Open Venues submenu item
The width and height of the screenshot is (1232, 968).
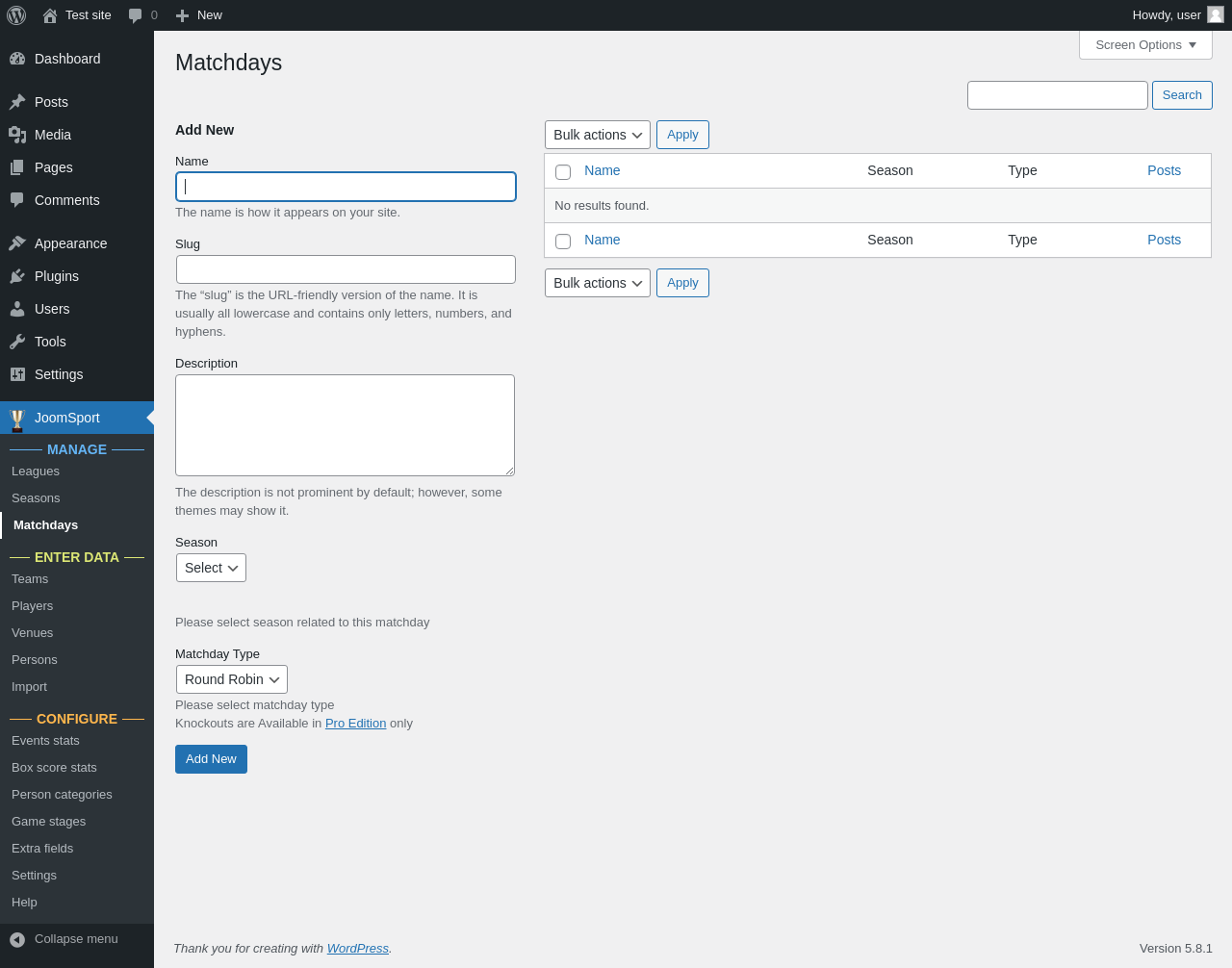[x=32, y=633]
